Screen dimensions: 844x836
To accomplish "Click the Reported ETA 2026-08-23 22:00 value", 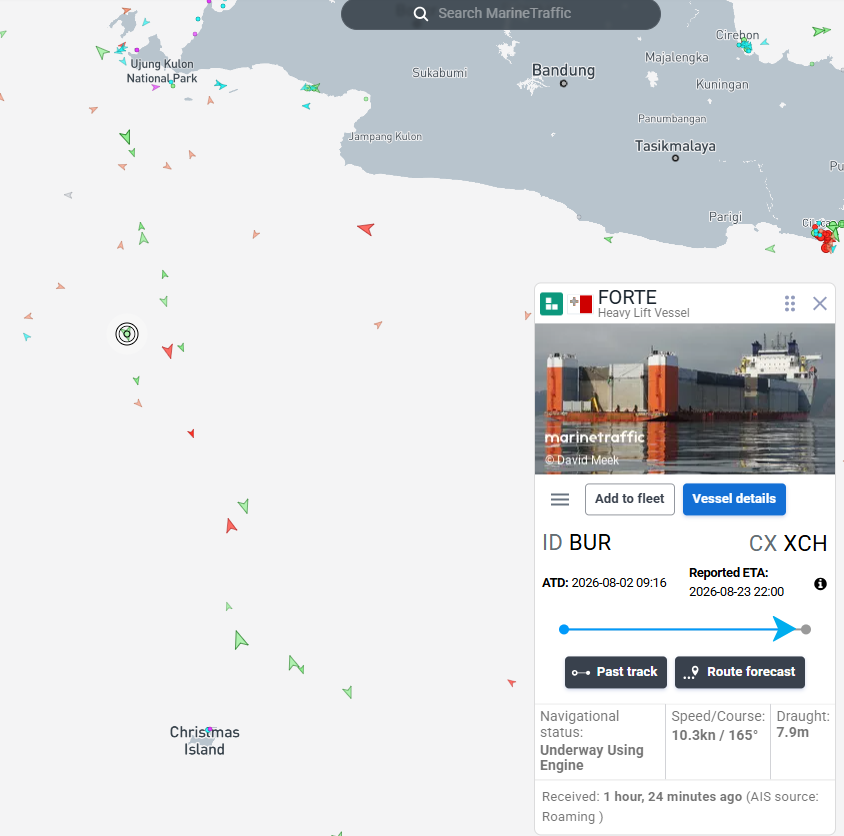I will (x=736, y=592).
